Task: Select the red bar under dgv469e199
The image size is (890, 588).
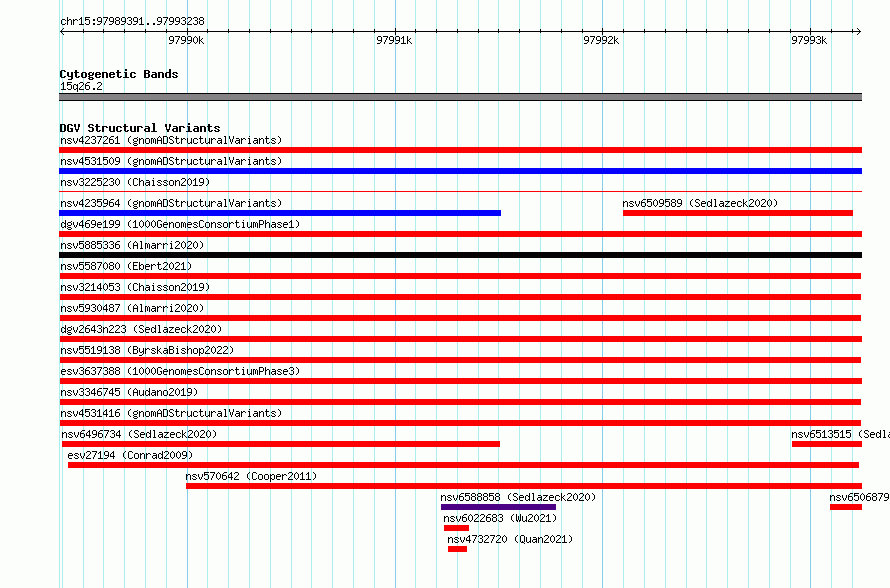Action: 460,234
